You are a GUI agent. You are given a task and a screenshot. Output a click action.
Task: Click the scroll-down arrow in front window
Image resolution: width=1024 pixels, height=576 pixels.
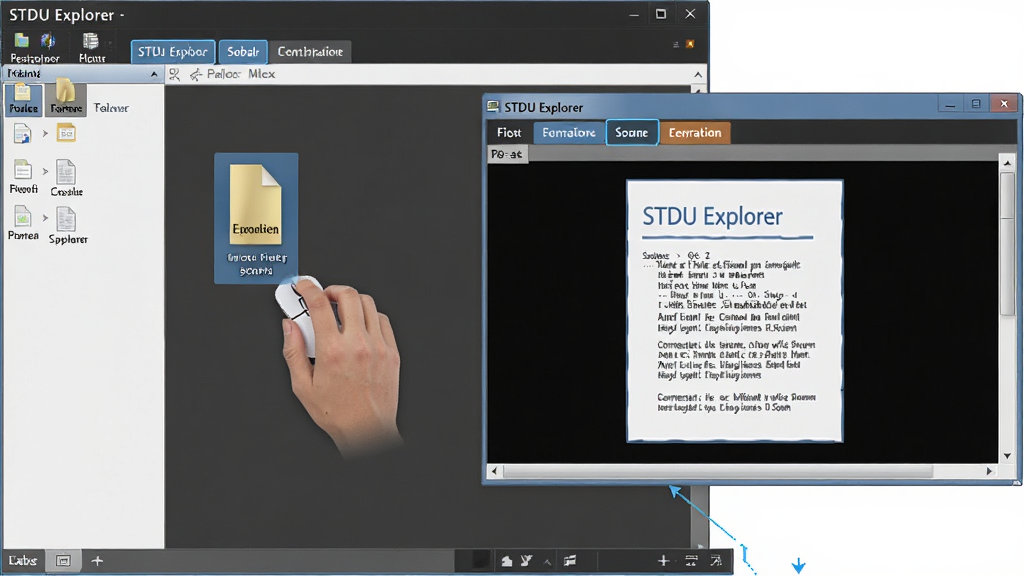[x=1007, y=456]
